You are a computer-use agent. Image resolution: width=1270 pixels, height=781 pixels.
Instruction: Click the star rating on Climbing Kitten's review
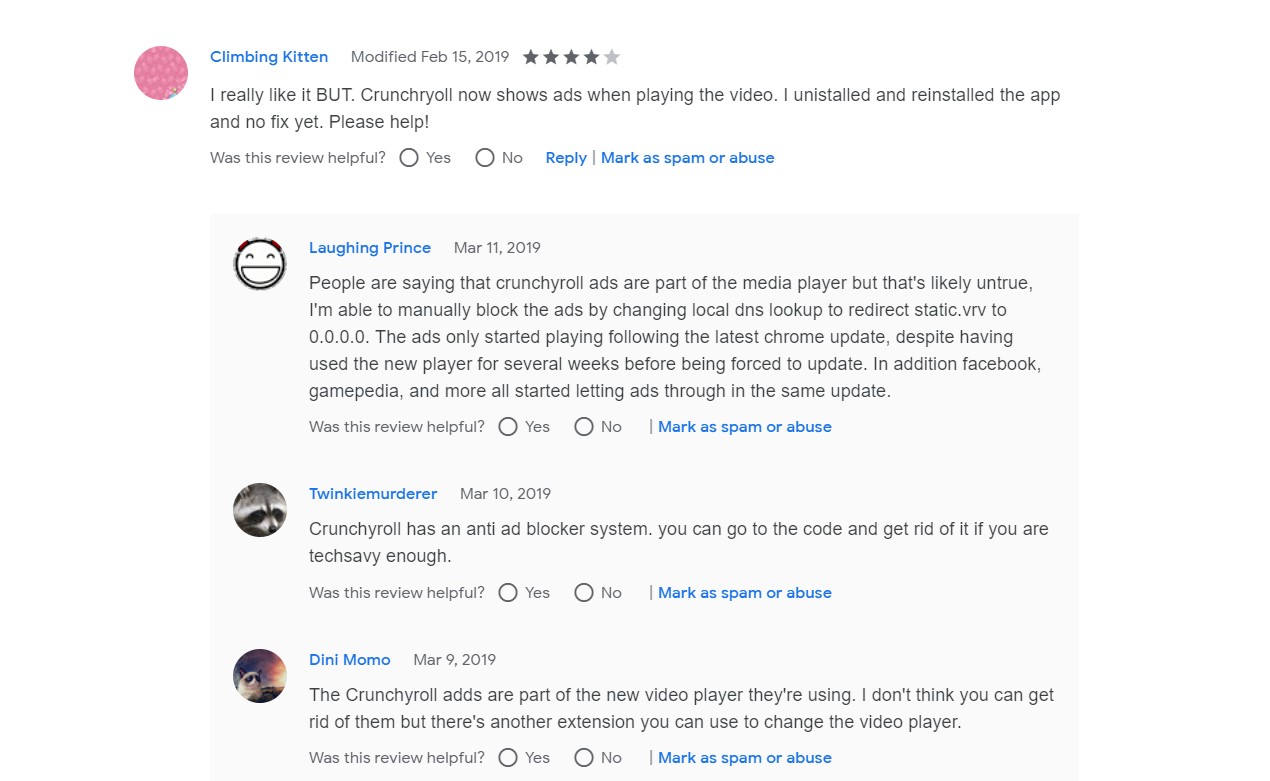pyautogui.click(x=571, y=57)
